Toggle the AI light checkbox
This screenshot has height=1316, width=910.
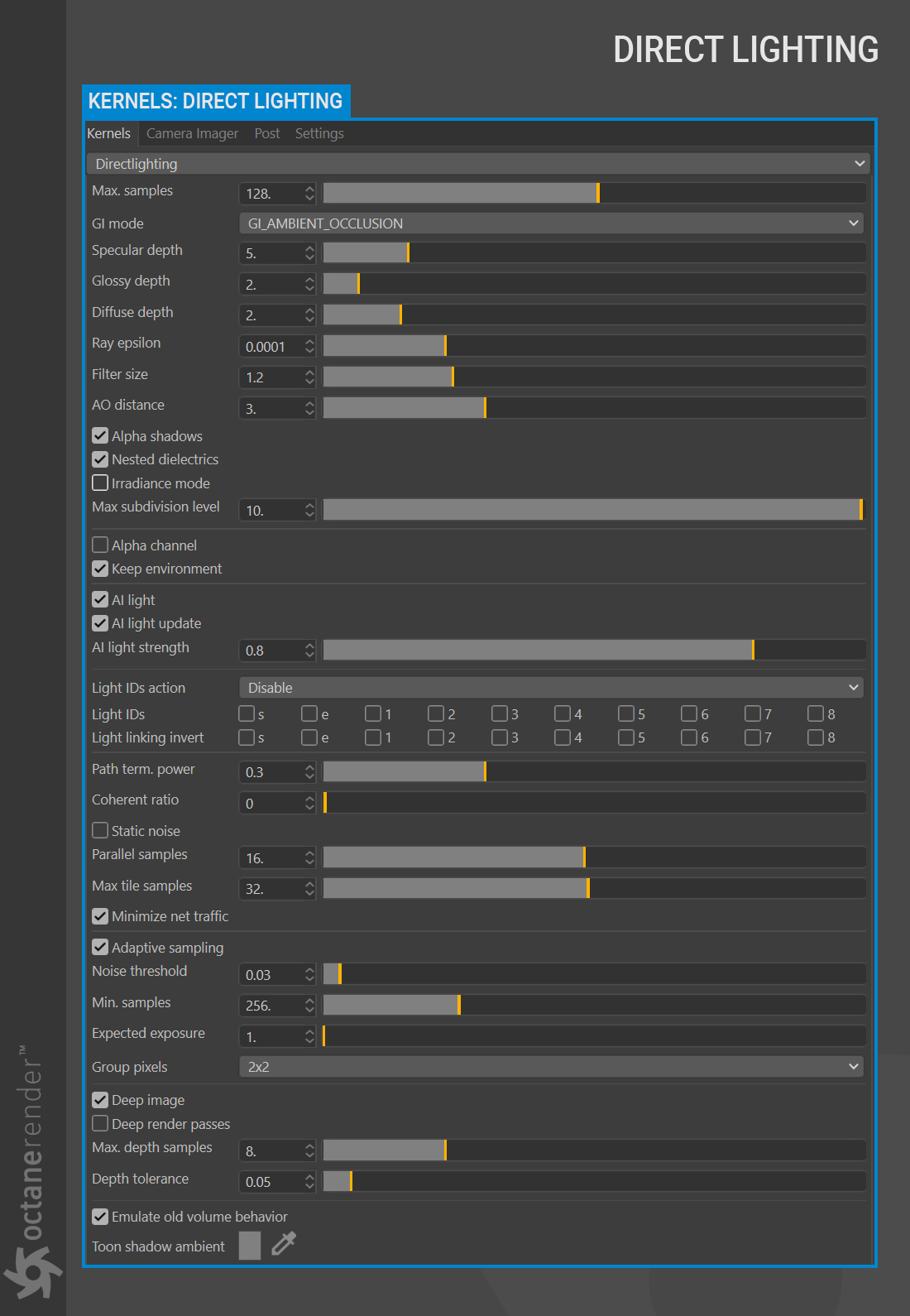click(100, 599)
